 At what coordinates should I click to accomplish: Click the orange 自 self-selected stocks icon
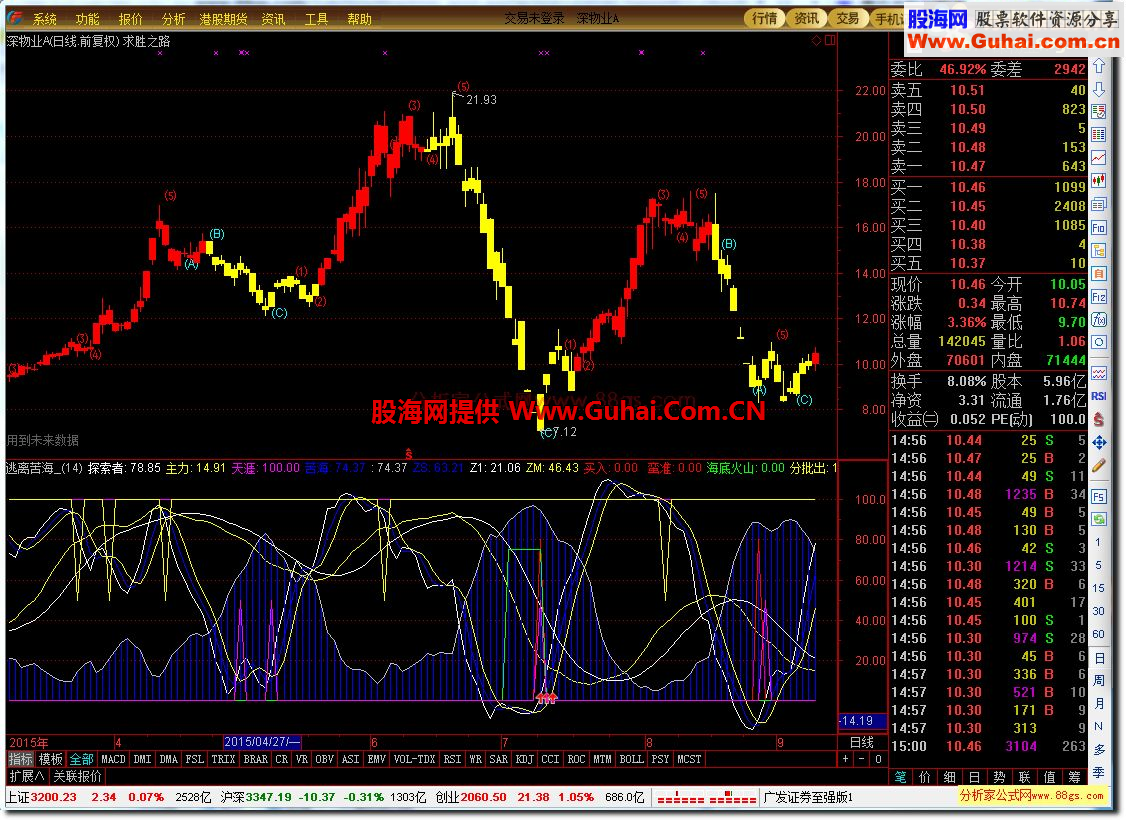(1099, 274)
